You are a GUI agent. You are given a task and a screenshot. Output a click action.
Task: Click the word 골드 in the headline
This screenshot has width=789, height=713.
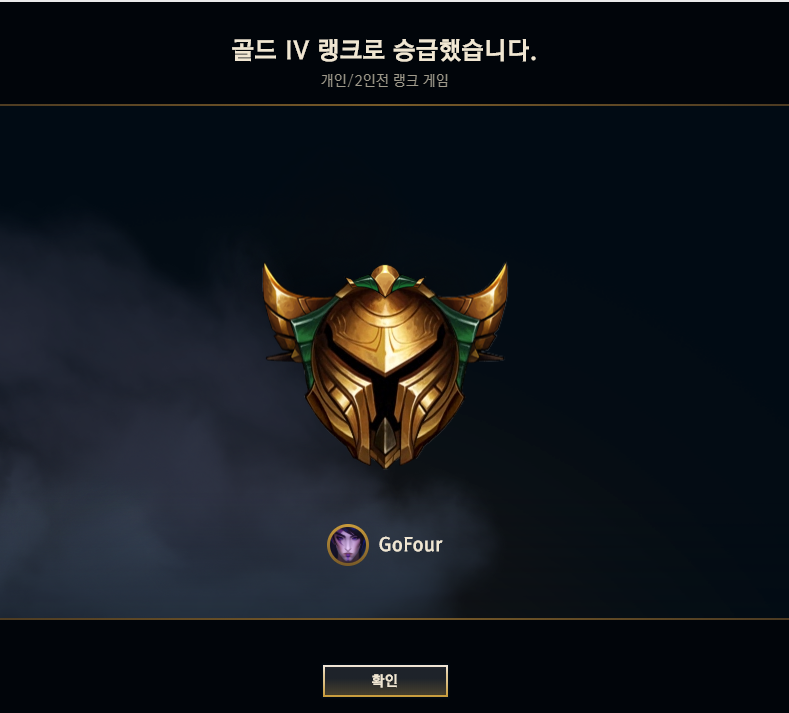254,50
